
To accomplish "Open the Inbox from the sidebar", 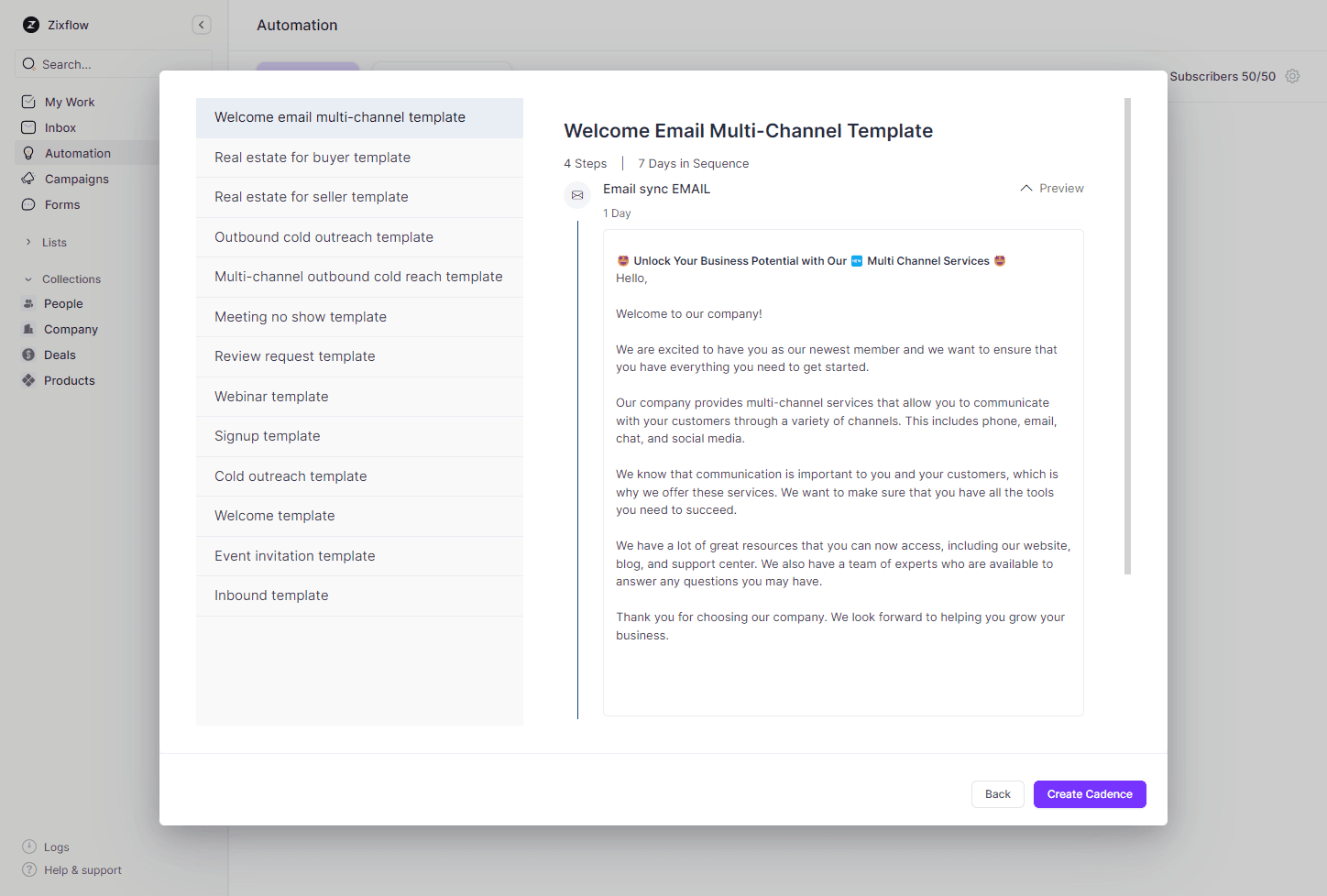I will click(60, 127).
